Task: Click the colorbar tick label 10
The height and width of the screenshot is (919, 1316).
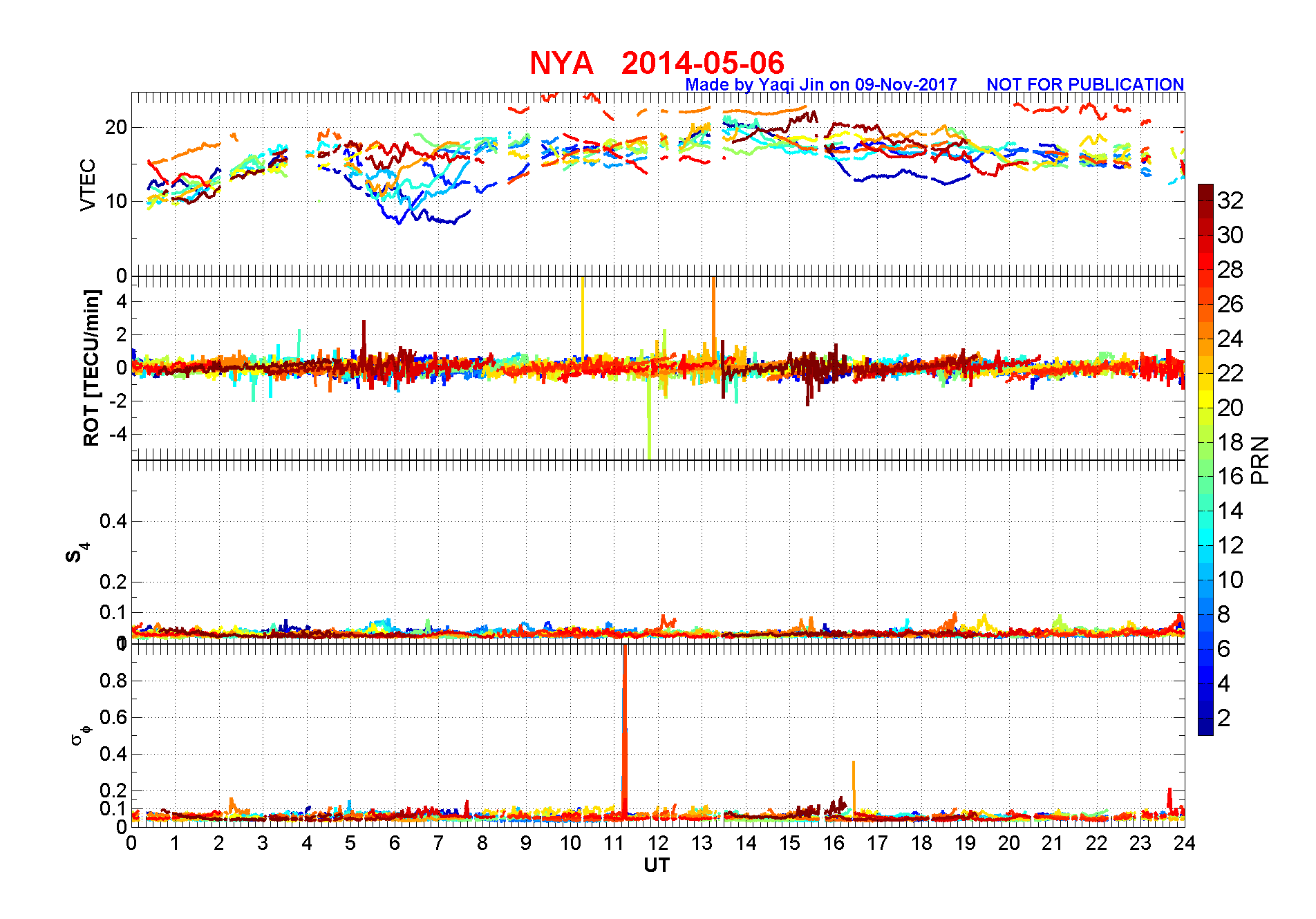Action: [x=1230, y=580]
